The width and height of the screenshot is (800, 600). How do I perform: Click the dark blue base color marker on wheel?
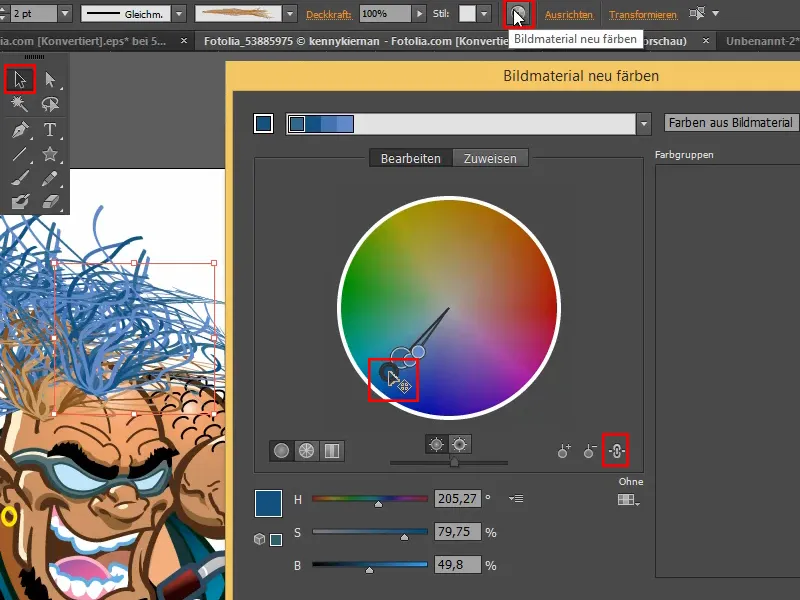click(x=388, y=372)
